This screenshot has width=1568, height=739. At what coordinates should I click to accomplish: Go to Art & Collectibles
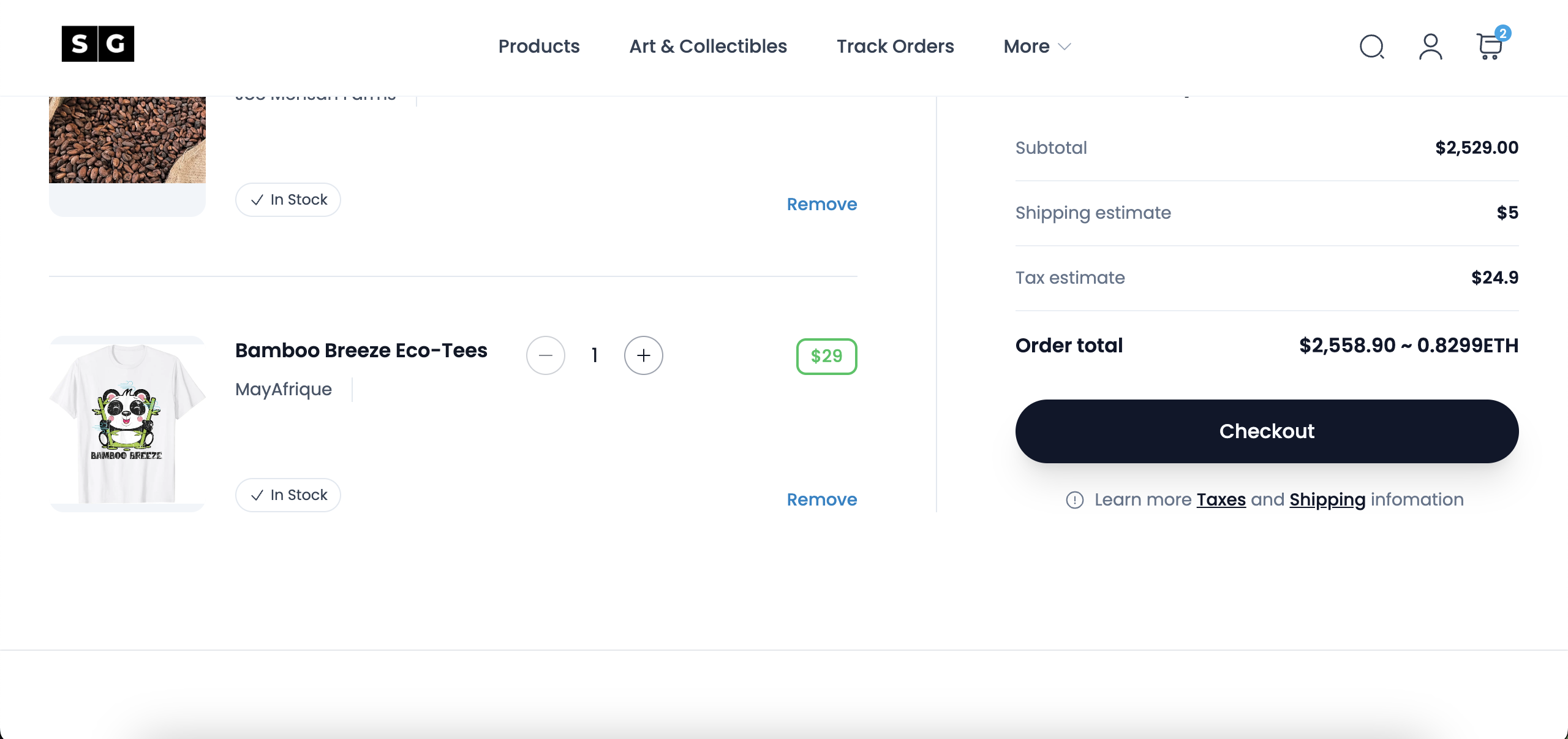[x=708, y=47]
